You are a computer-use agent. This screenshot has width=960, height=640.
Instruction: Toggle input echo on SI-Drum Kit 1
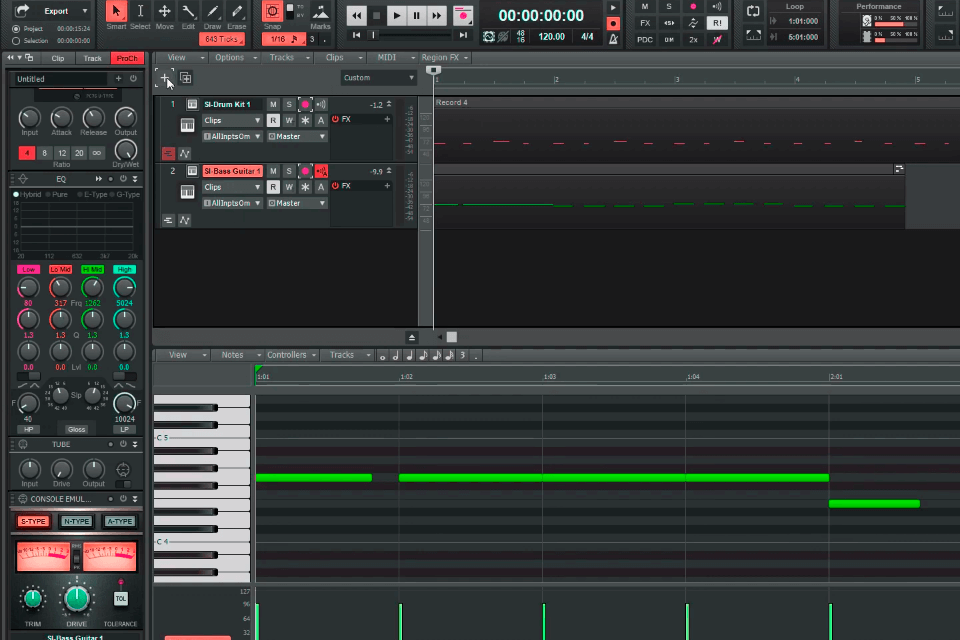click(x=321, y=105)
